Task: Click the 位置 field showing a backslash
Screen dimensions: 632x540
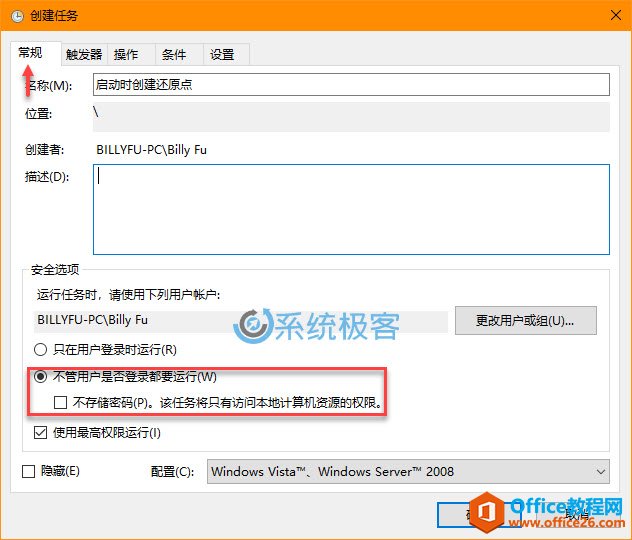Action: coord(351,117)
